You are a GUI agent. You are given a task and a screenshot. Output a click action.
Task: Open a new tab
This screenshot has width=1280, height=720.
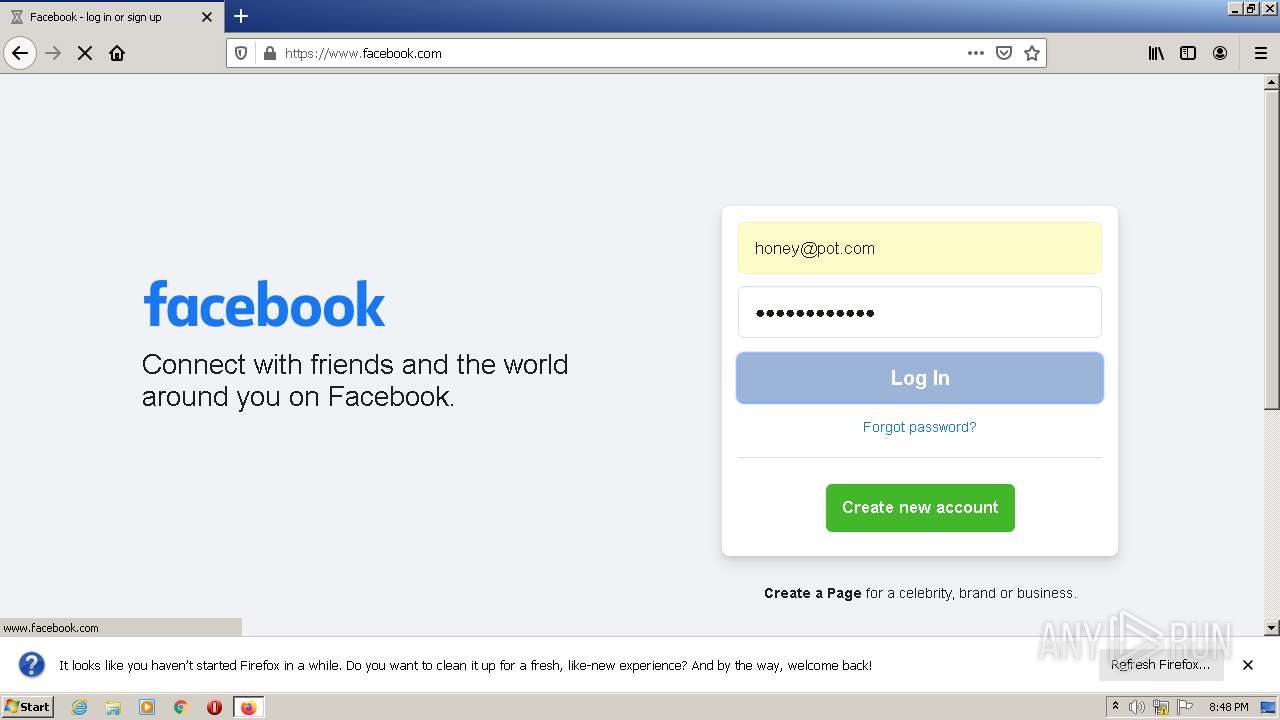(241, 16)
